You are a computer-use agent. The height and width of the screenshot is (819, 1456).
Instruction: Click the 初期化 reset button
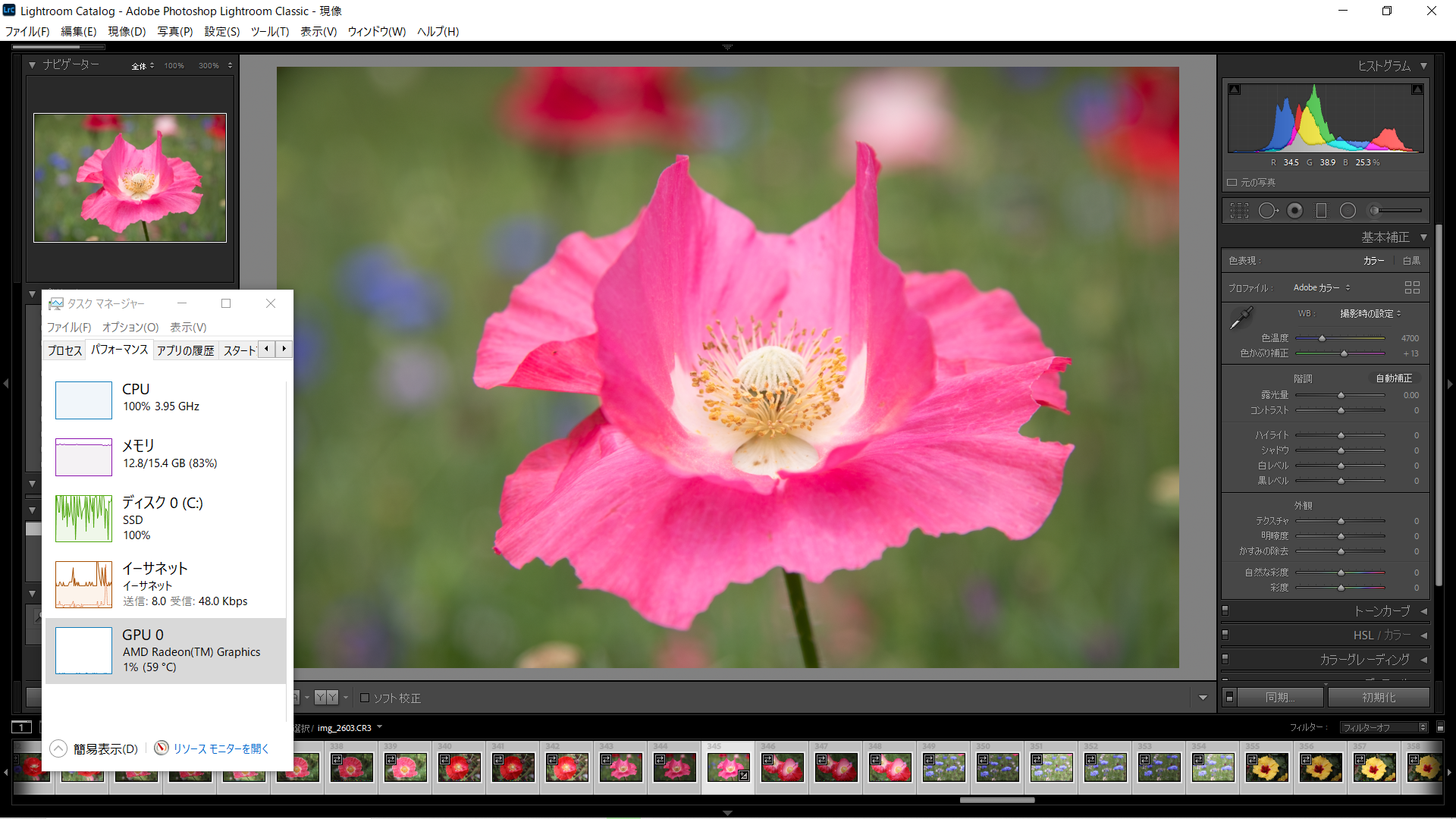pyautogui.click(x=1378, y=697)
